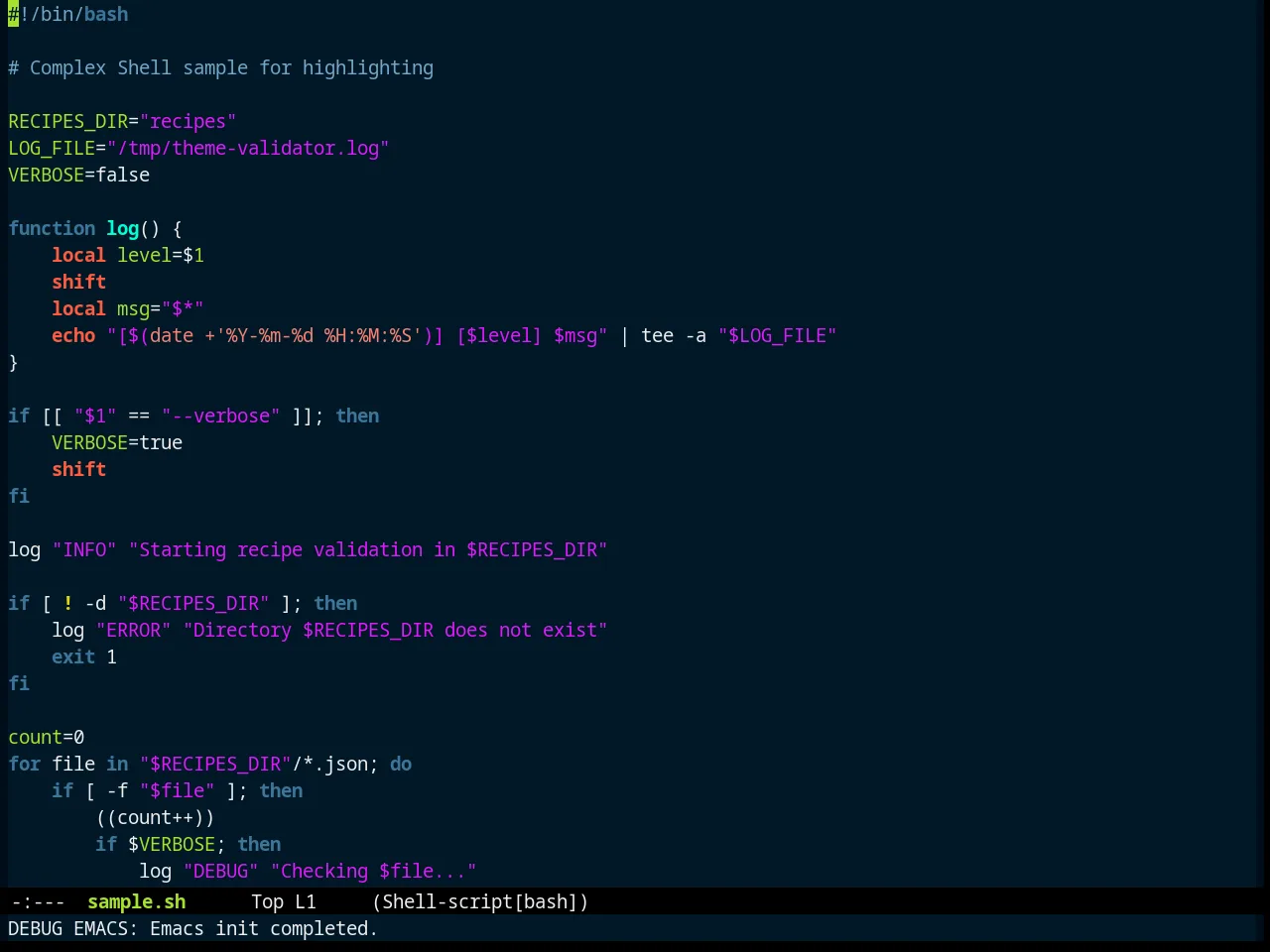Image resolution: width=1270 pixels, height=952 pixels.
Task: Click the sample.sh buffer name in mode line
Action: 136,901
